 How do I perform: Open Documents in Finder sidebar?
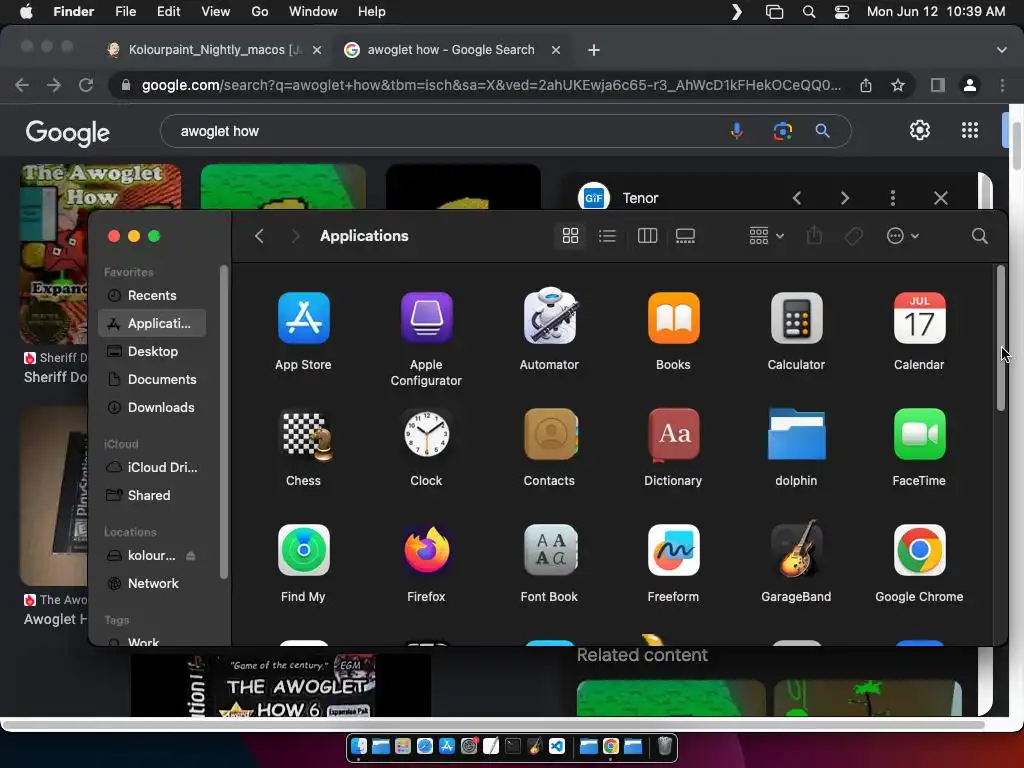pos(152,379)
